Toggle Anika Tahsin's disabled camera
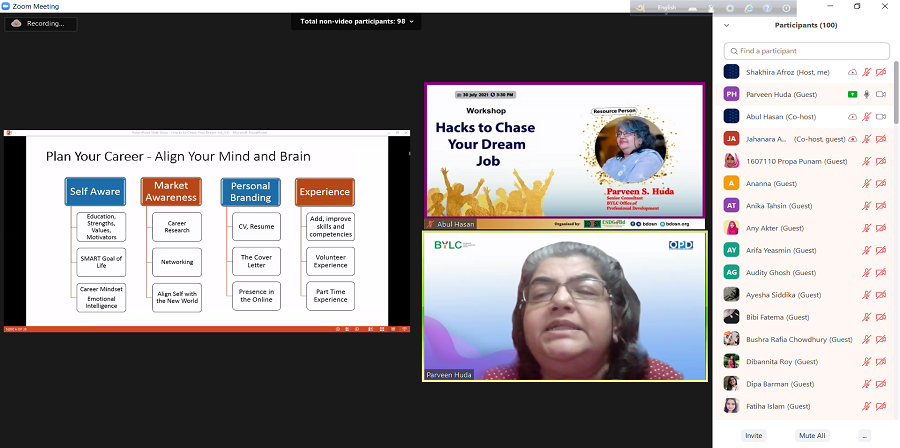The height and width of the screenshot is (448, 900). coord(881,206)
